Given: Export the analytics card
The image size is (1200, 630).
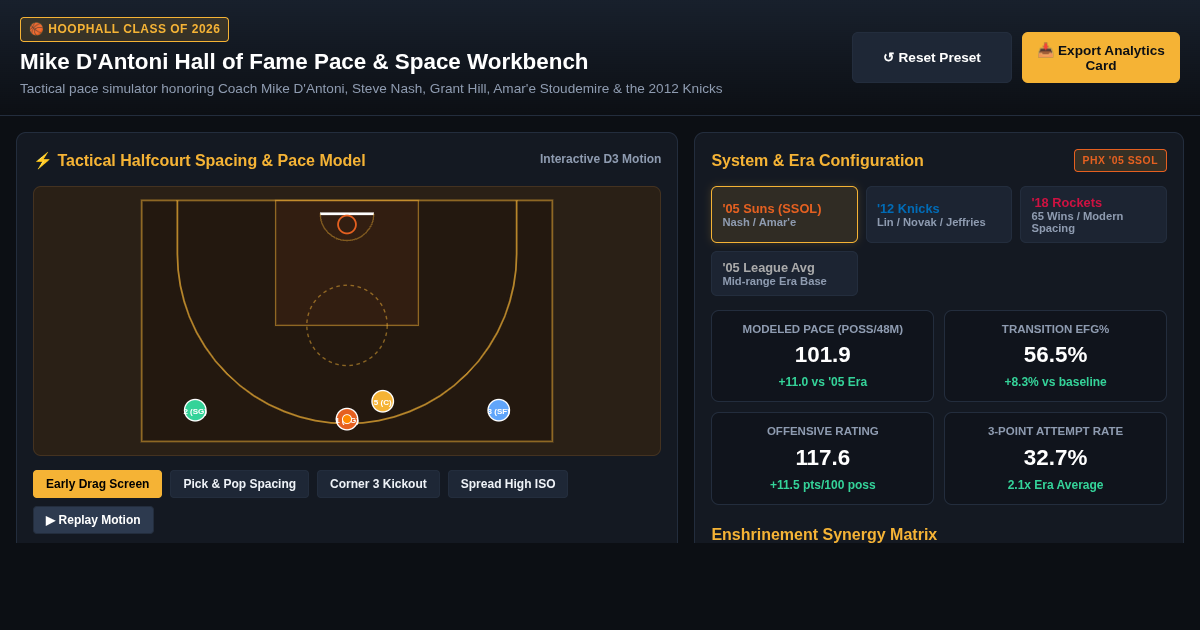Looking at the screenshot, I should (1101, 57).
